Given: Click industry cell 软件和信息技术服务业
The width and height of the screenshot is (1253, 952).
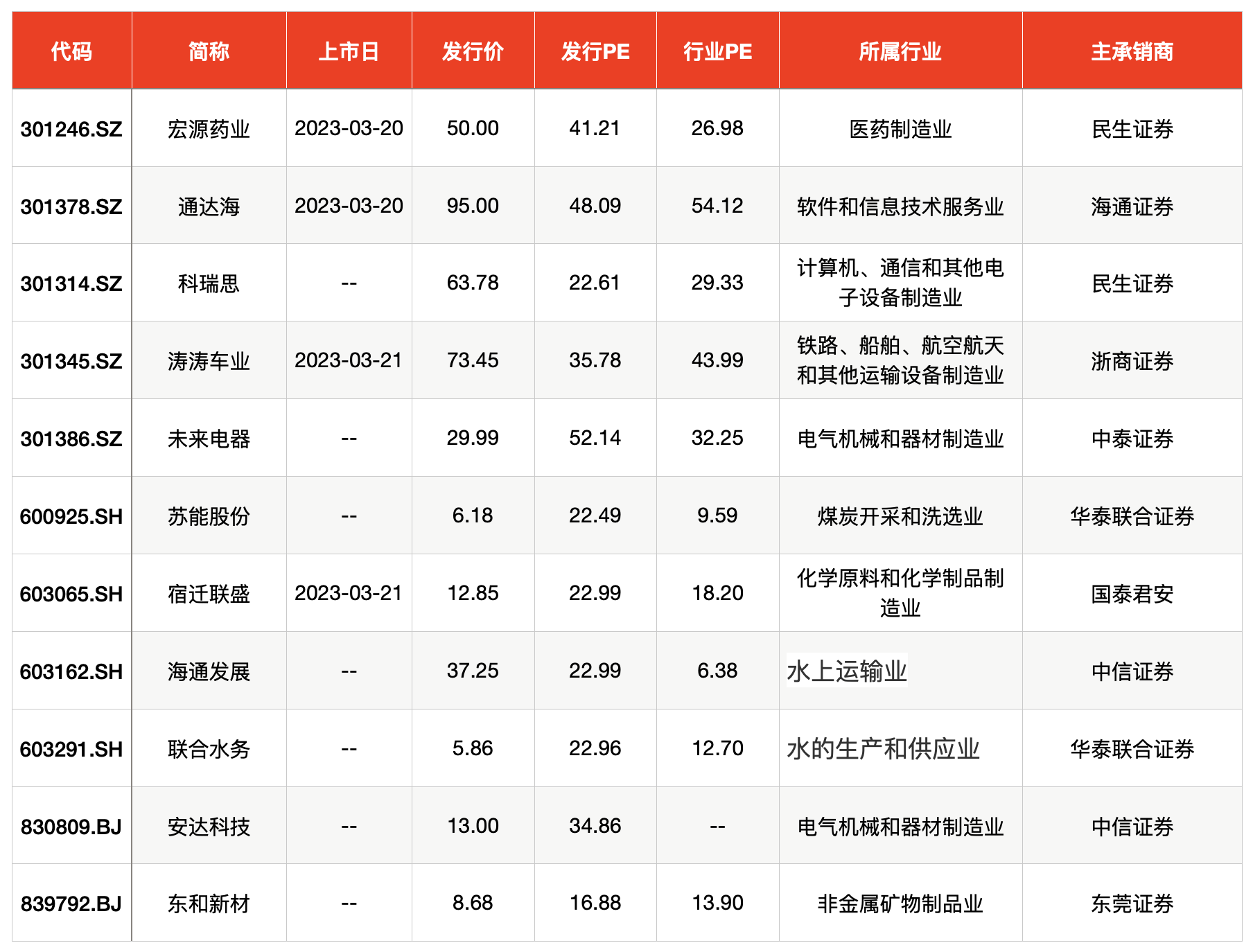Looking at the screenshot, I should click(x=900, y=206).
